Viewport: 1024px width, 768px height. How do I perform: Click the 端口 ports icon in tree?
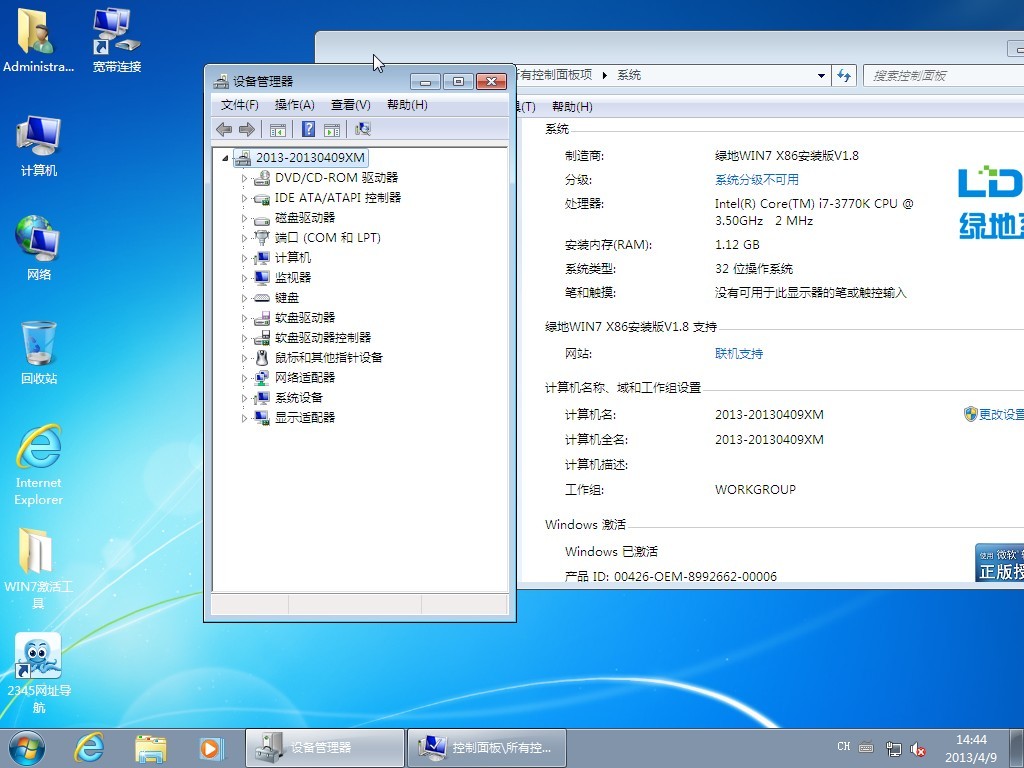[x=262, y=238]
